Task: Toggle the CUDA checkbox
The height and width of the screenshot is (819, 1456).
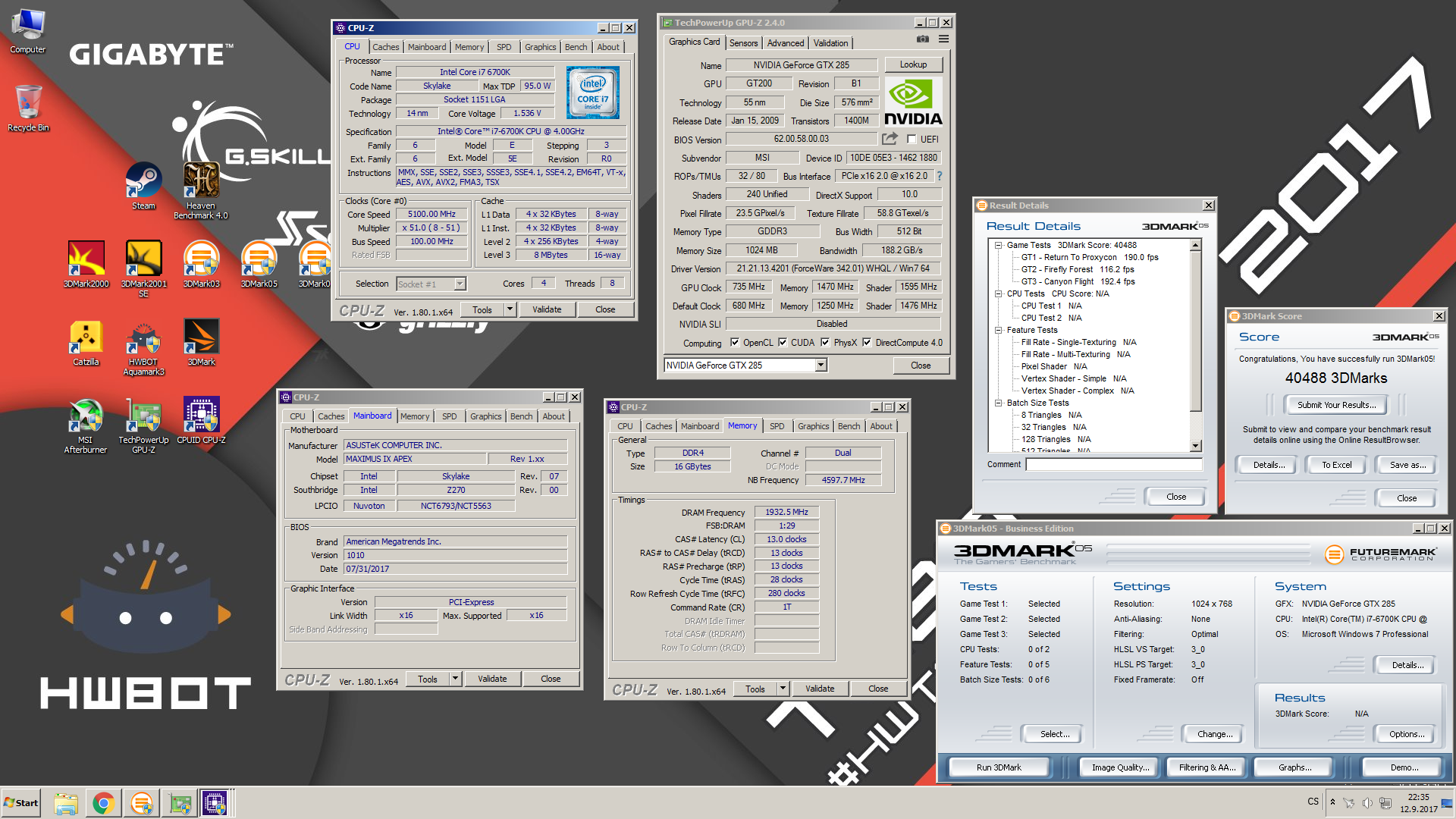Action: click(x=783, y=343)
